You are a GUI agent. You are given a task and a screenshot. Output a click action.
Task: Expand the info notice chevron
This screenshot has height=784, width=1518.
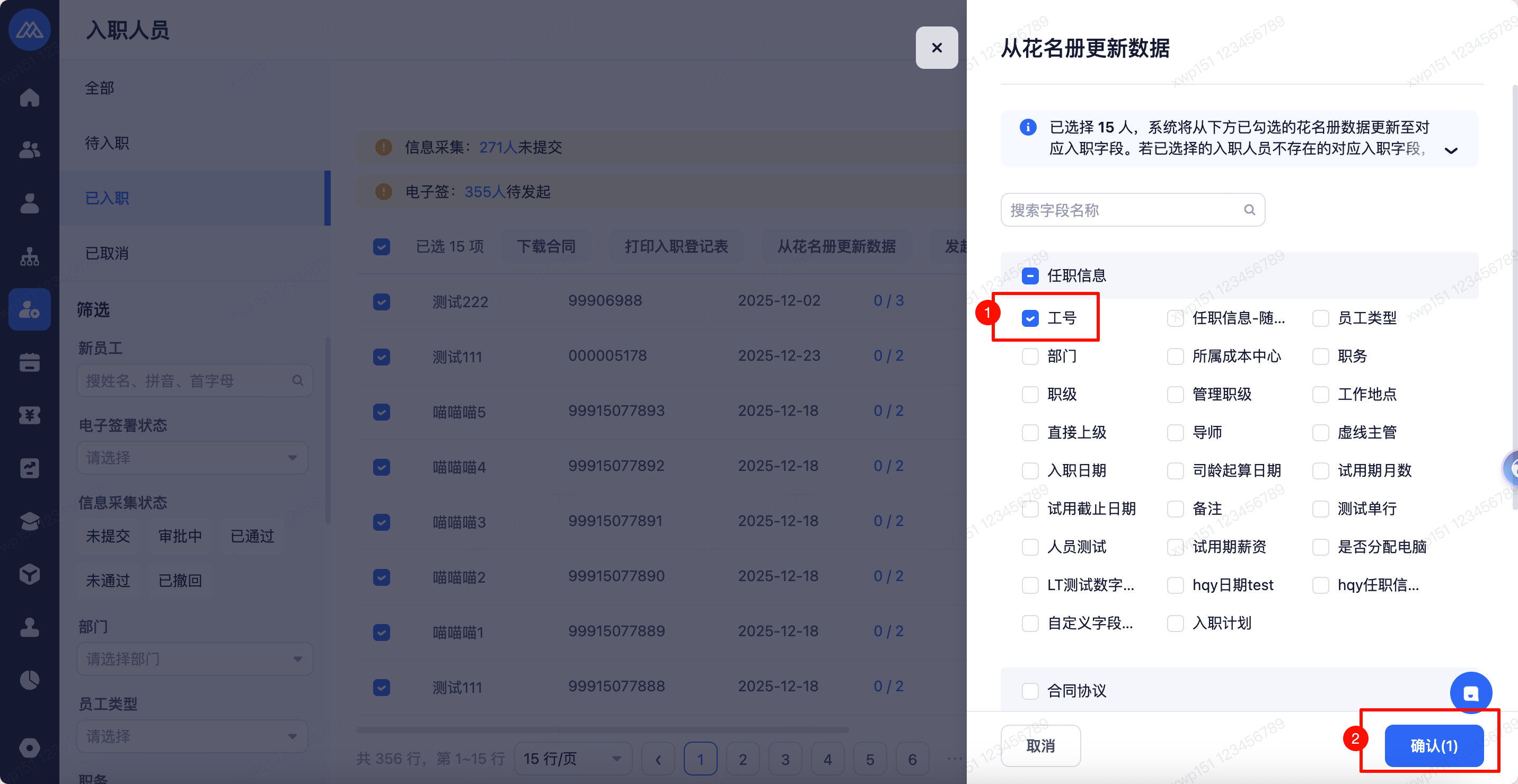tap(1451, 151)
